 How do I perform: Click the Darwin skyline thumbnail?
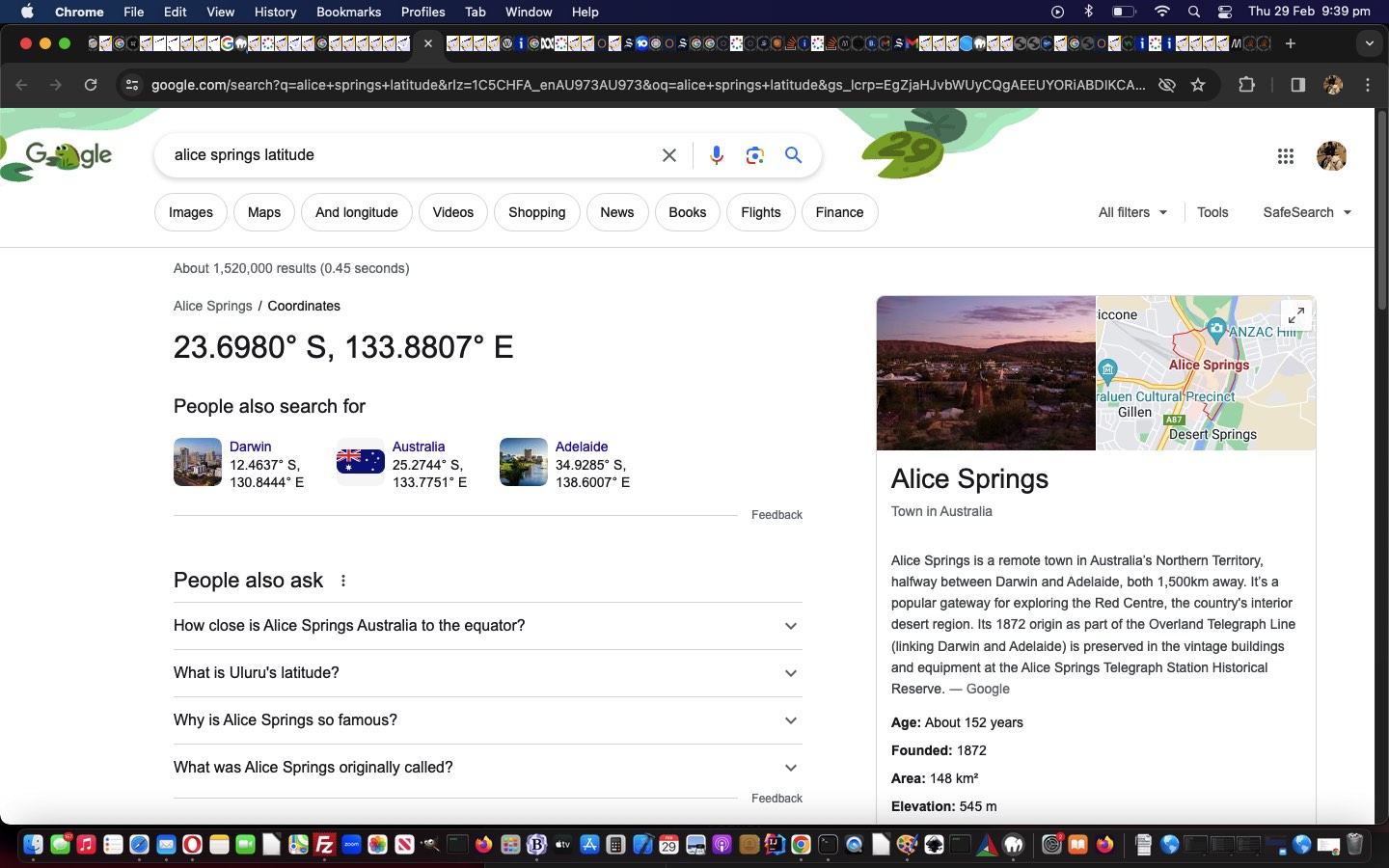pyautogui.click(x=198, y=462)
